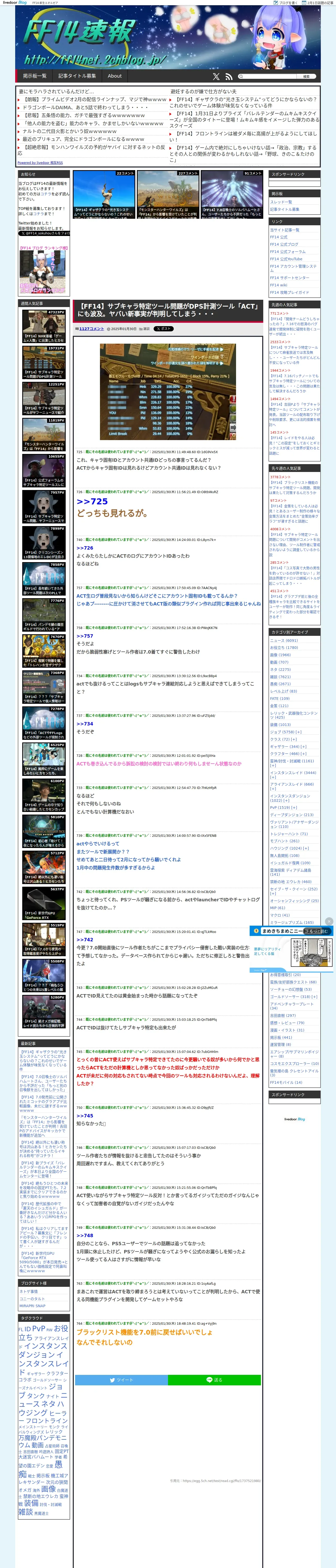The width and height of the screenshot is (336, 1568).
Task: Open the スレッド一覧 sidebar link
Action: click(x=281, y=202)
